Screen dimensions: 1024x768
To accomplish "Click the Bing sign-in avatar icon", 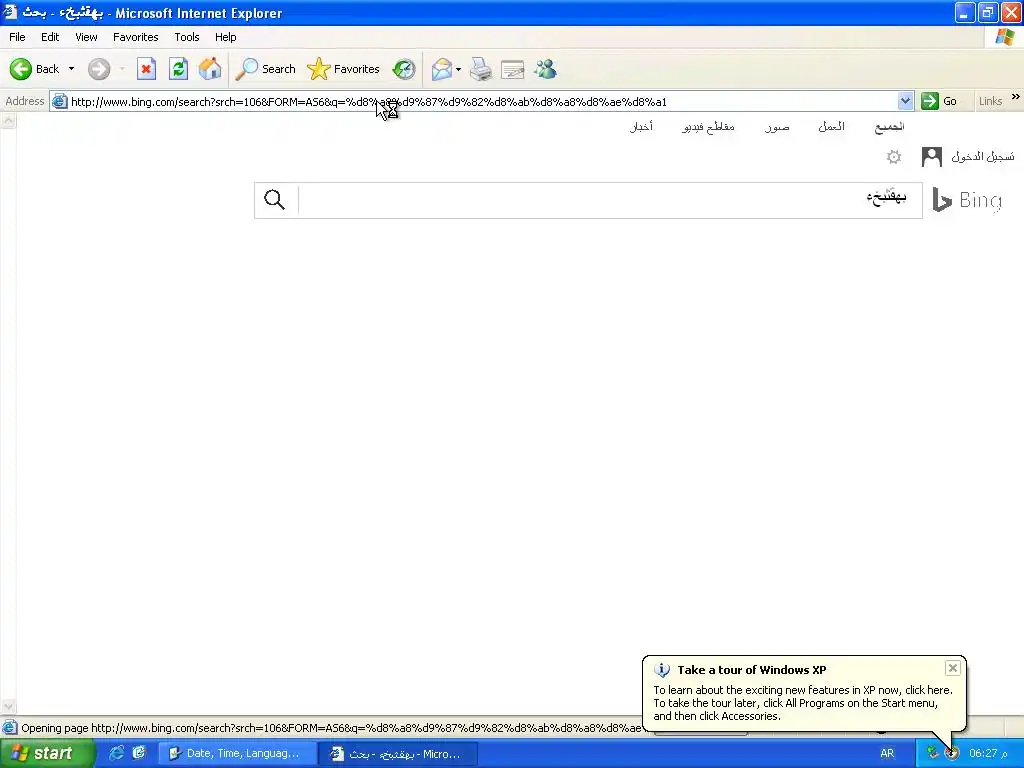I will pos(931,157).
